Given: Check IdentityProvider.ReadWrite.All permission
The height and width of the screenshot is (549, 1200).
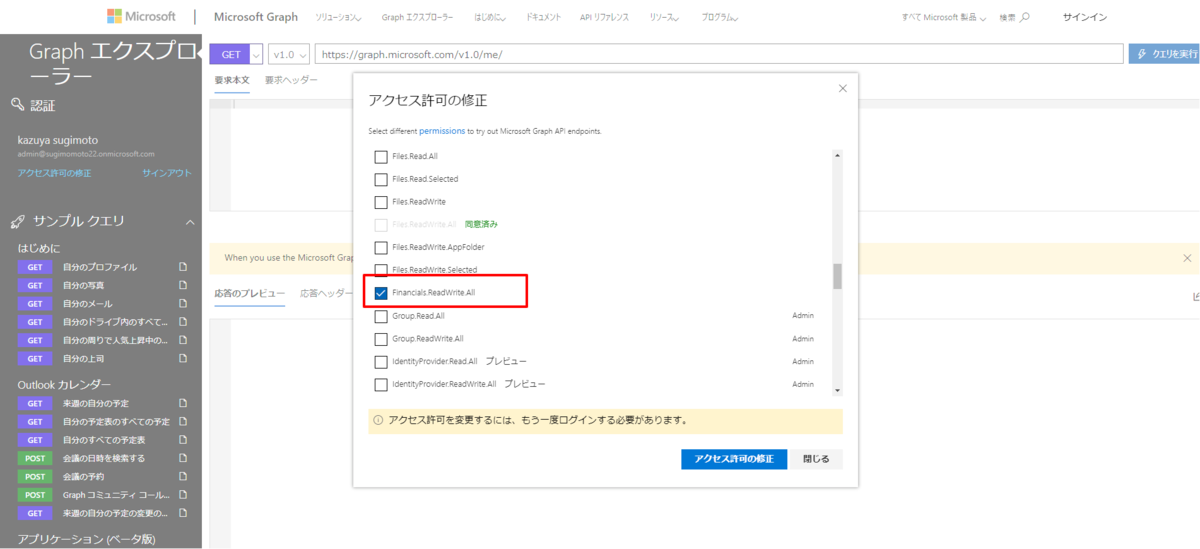Looking at the screenshot, I should pyautogui.click(x=380, y=384).
